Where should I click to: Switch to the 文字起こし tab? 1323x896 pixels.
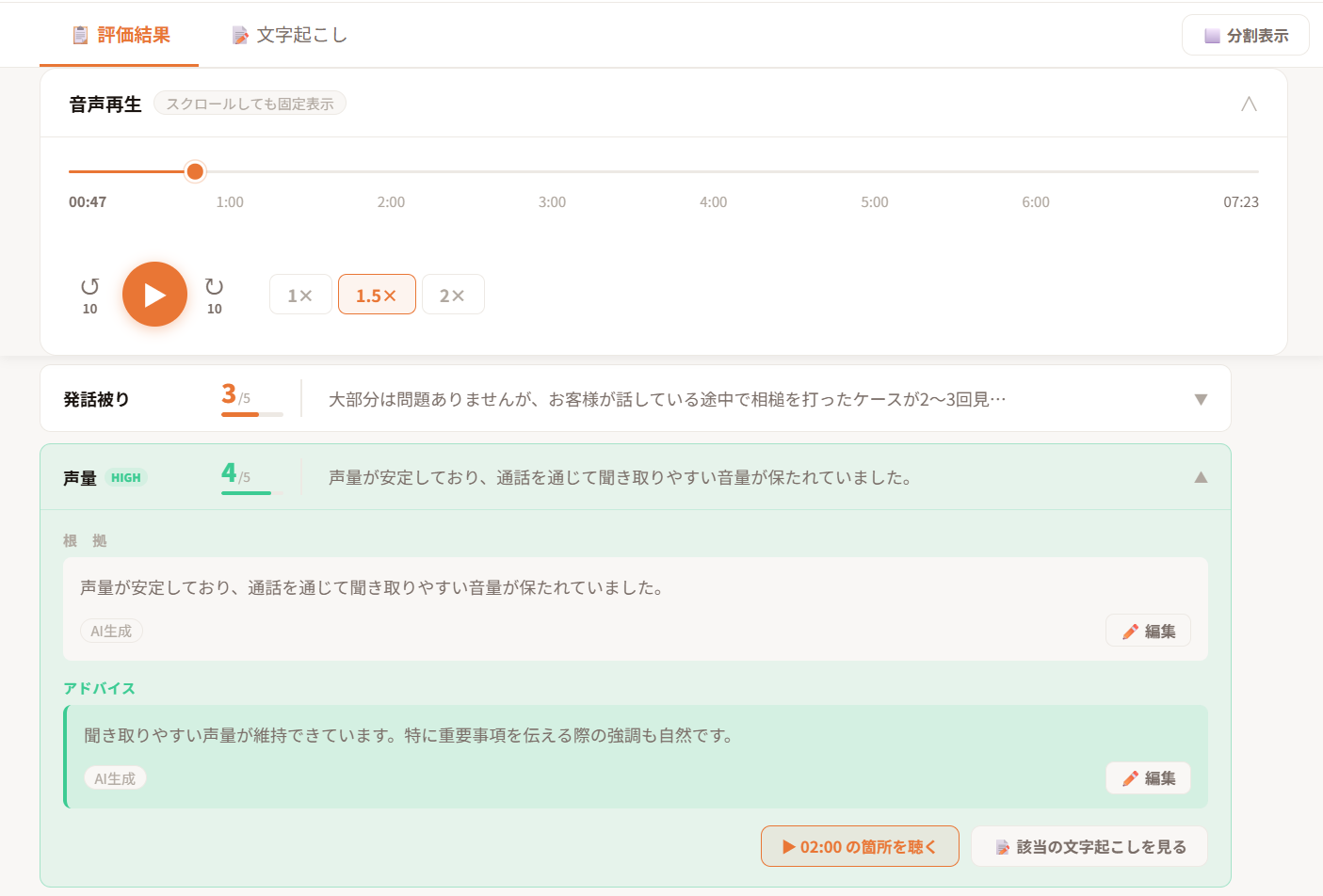coord(289,35)
